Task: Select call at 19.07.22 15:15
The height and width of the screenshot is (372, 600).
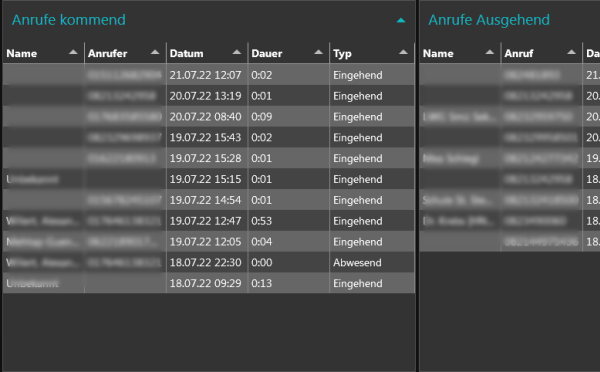Action: coord(209,179)
